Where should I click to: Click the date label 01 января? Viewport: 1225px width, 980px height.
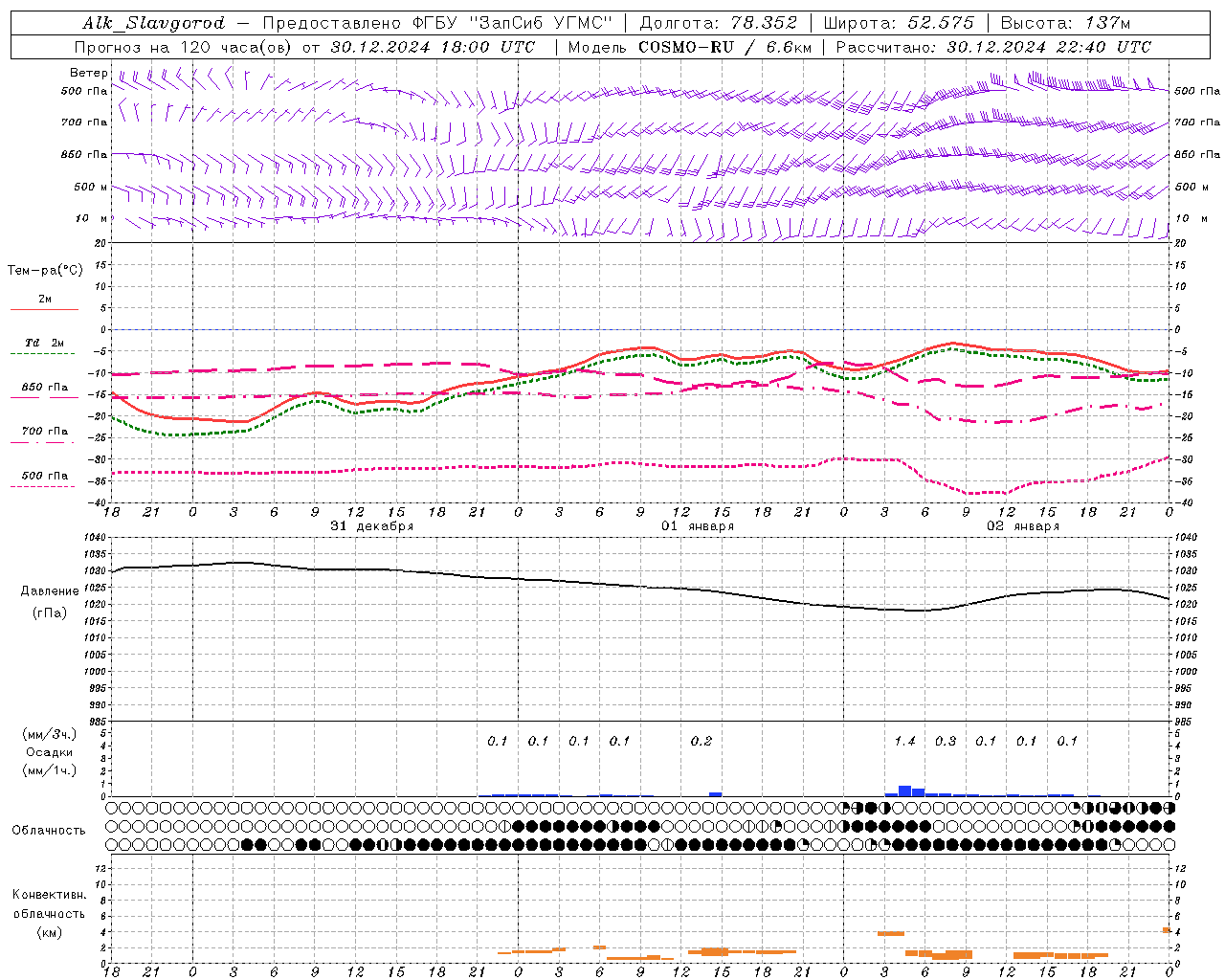(698, 526)
